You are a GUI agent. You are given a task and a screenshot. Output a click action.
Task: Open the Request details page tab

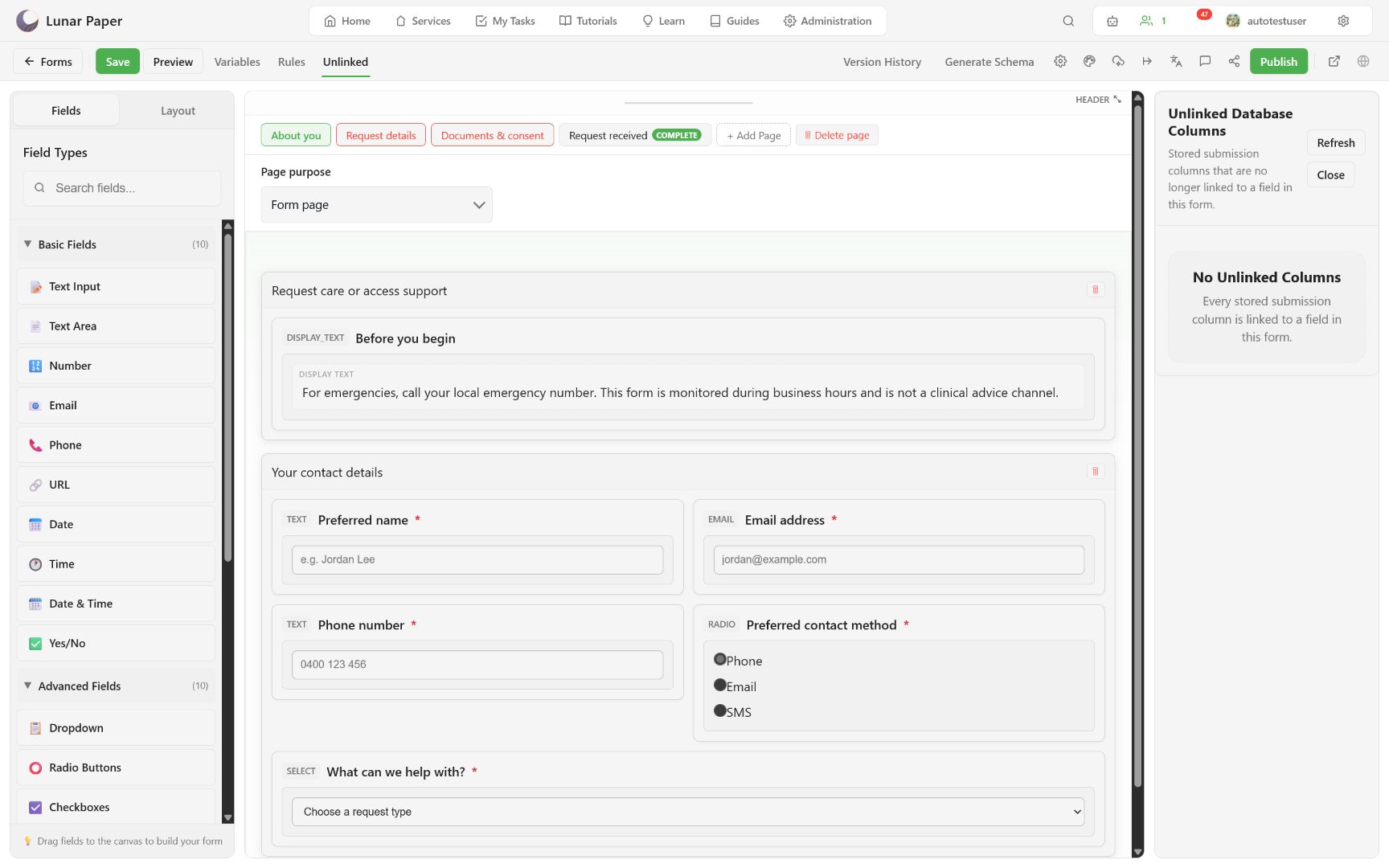381,135
